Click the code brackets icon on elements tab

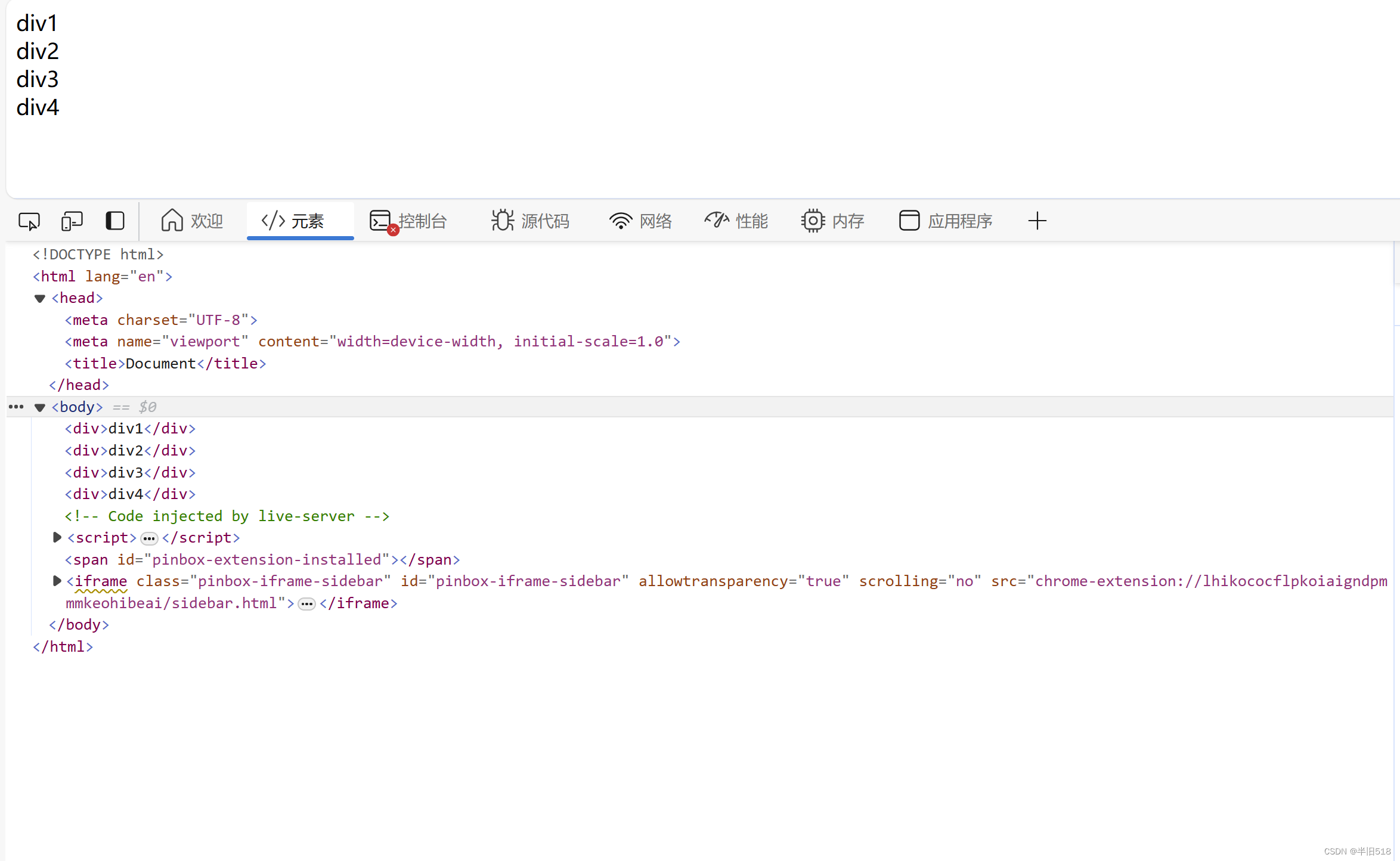[273, 220]
